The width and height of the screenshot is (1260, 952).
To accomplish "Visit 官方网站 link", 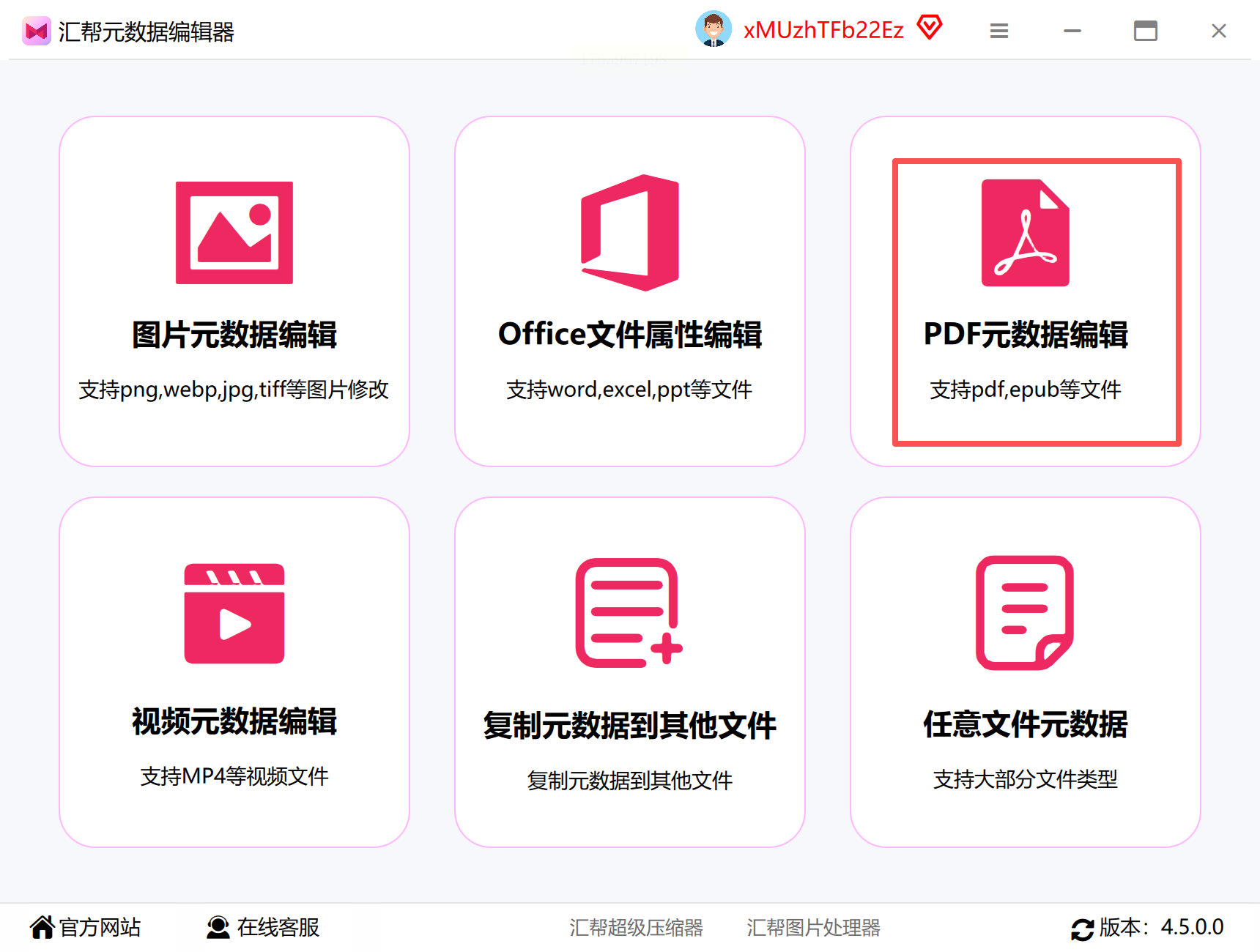I will [x=100, y=927].
